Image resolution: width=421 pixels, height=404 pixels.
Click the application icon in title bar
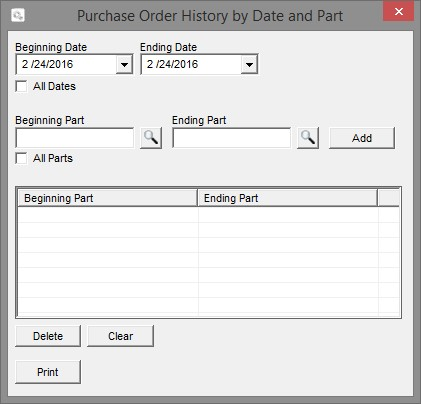pos(18,15)
